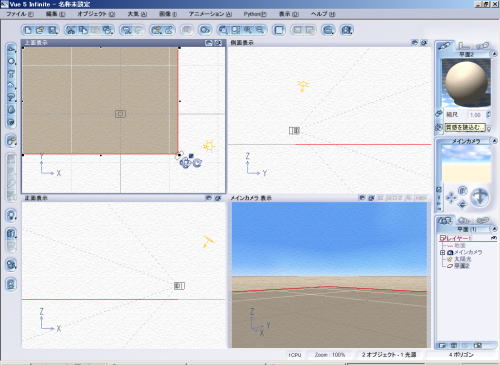Toggle the レイヤー1 layer checkbox
The height and width of the screenshot is (365, 500).
pyautogui.click(x=443, y=238)
